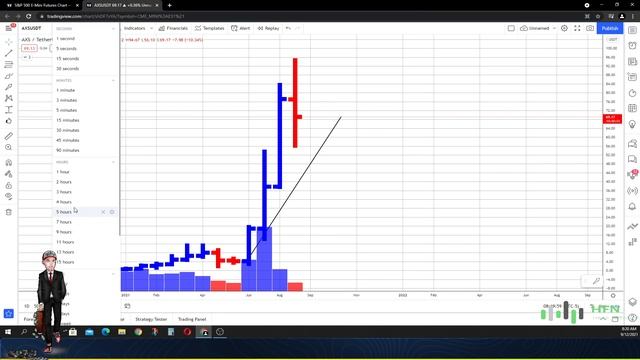
Task: Expand the layout name dropdown arrow
Action: pos(554,28)
